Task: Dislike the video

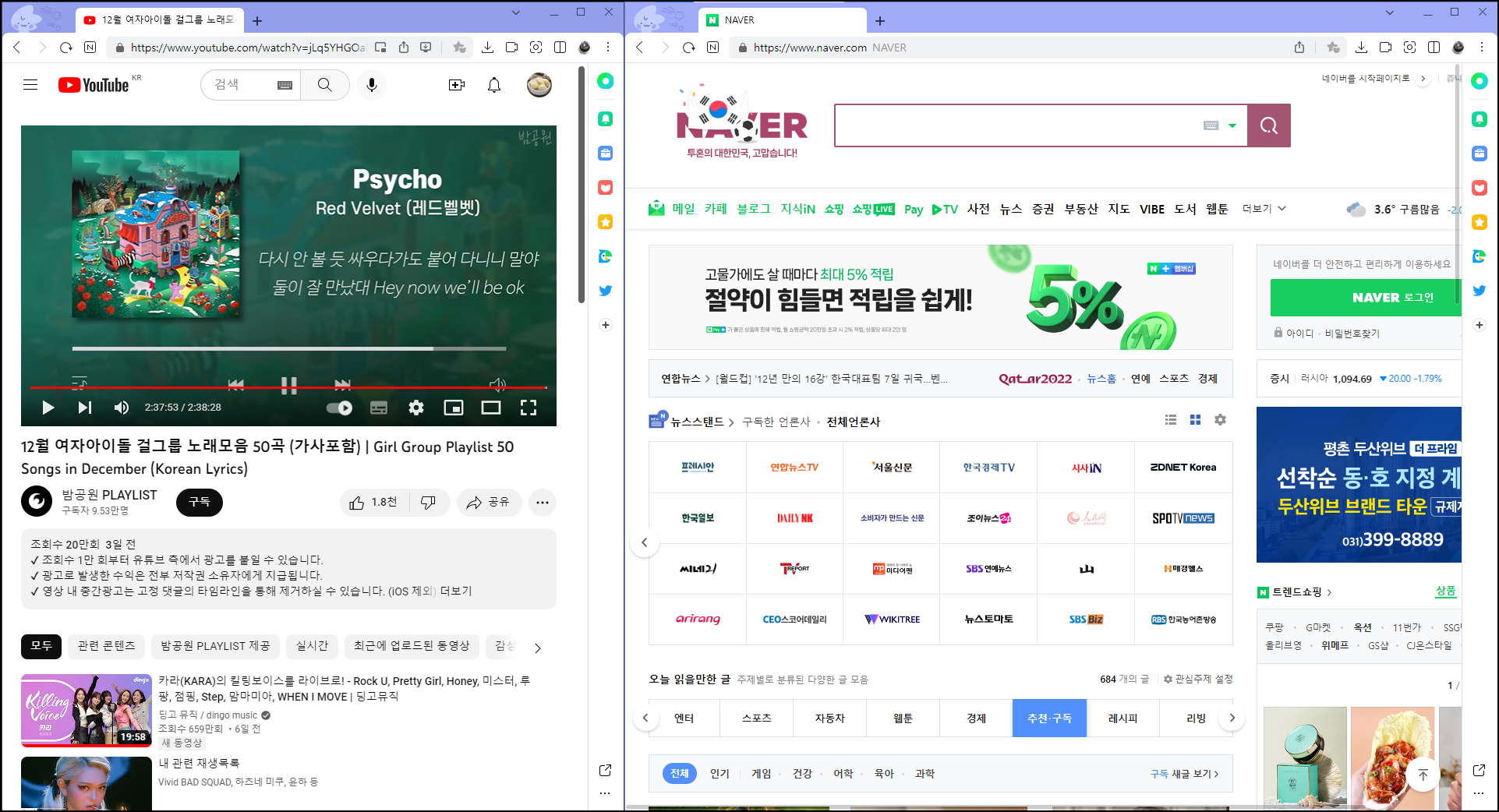Action: [428, 503]
